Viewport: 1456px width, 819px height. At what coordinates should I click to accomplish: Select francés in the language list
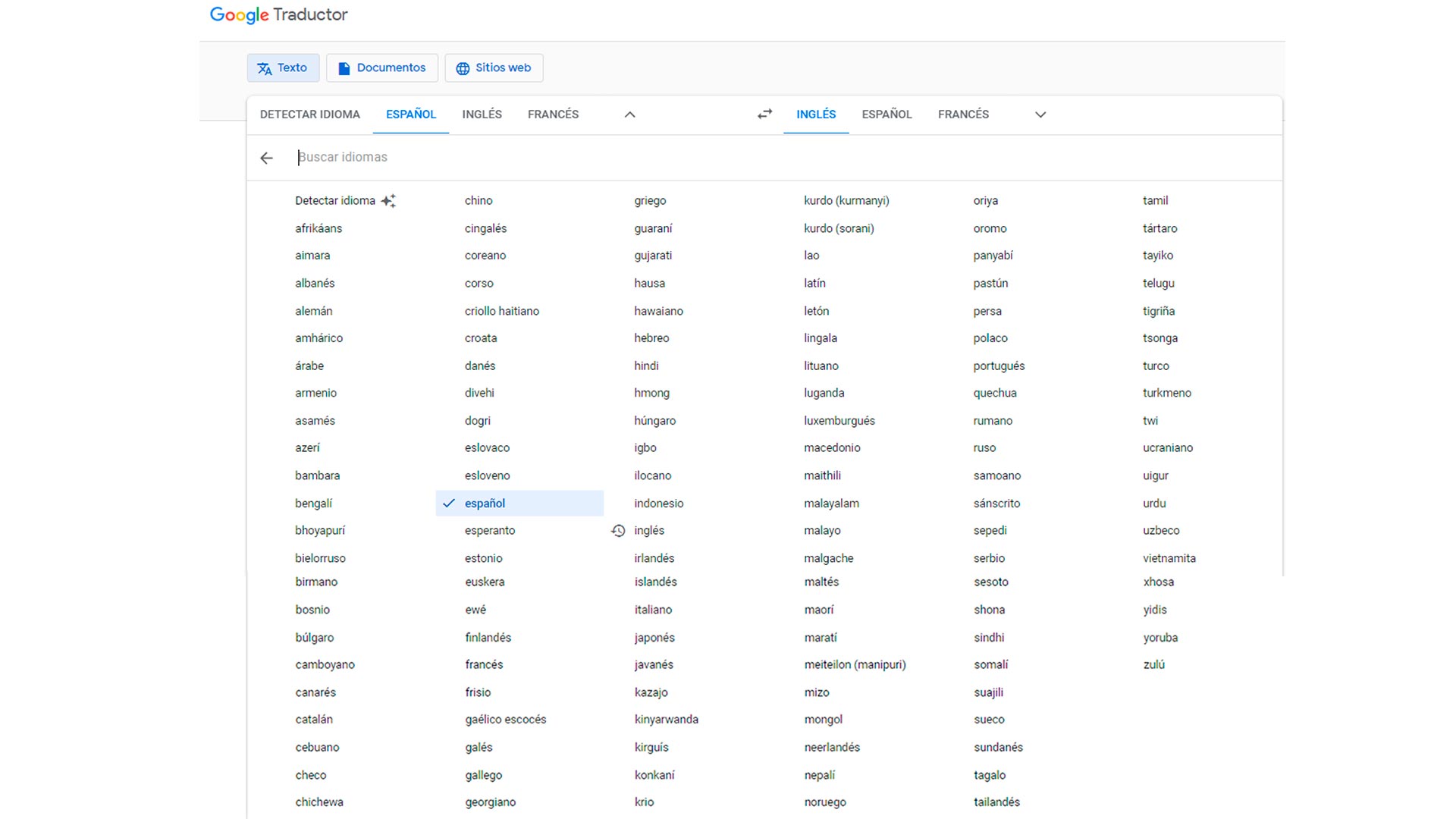coord(484,664)
